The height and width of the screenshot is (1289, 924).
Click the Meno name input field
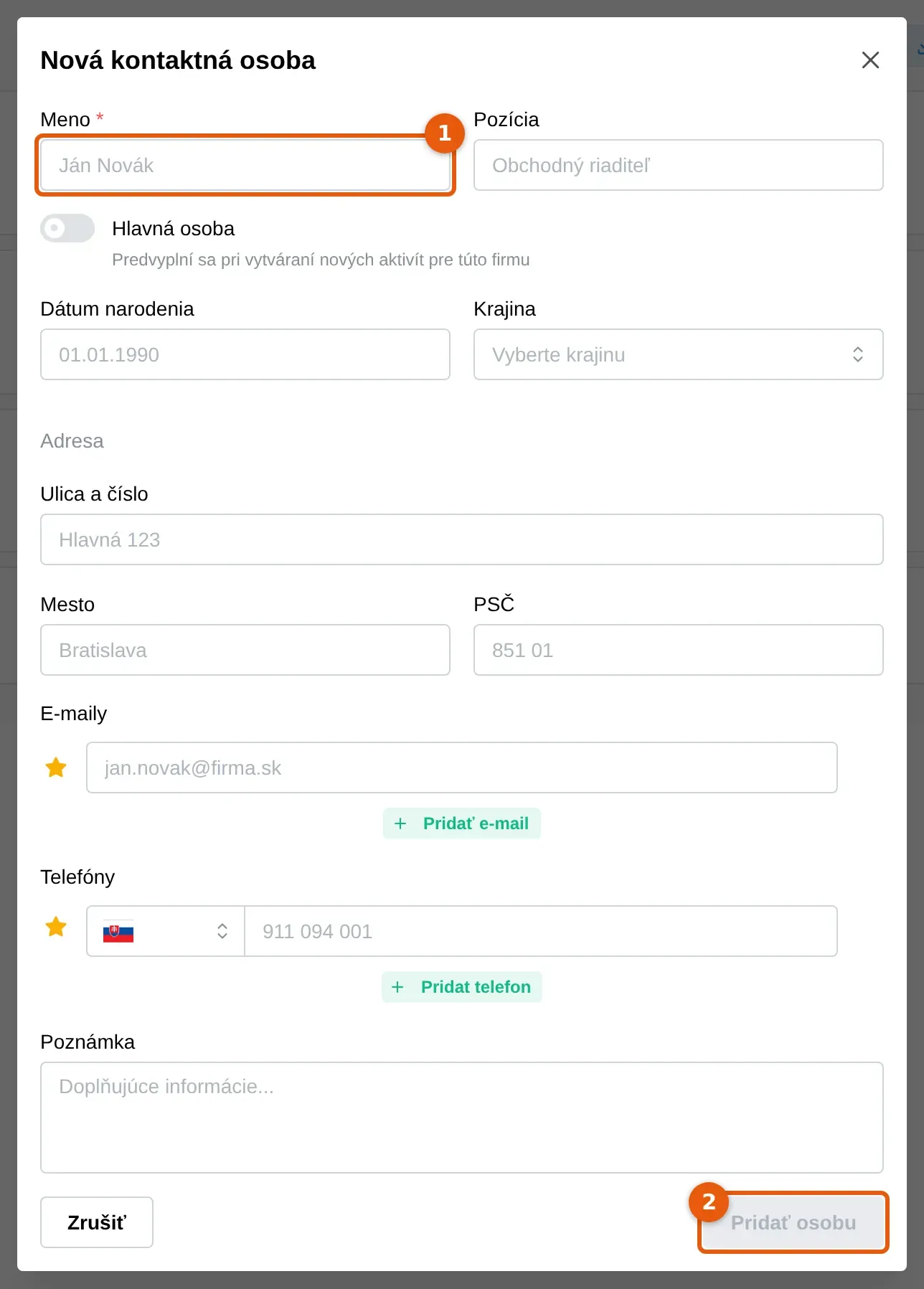point(245,165)
